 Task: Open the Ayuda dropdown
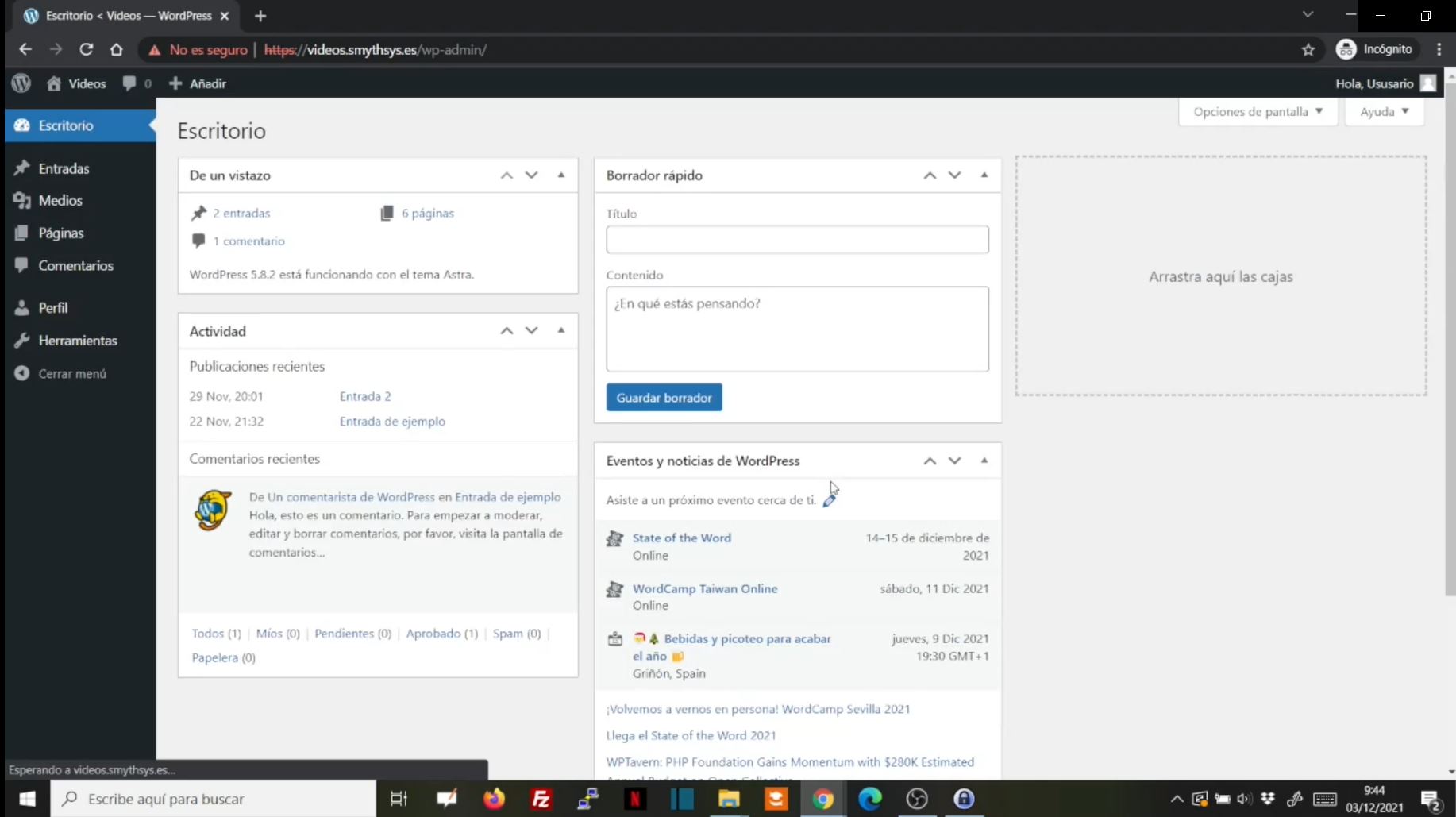1384,112
